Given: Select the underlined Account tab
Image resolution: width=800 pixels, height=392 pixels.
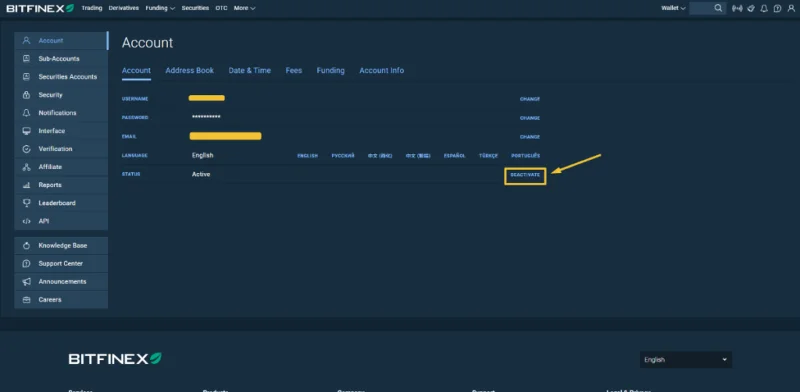Looking at the screenshot, I should coord(136,70).
